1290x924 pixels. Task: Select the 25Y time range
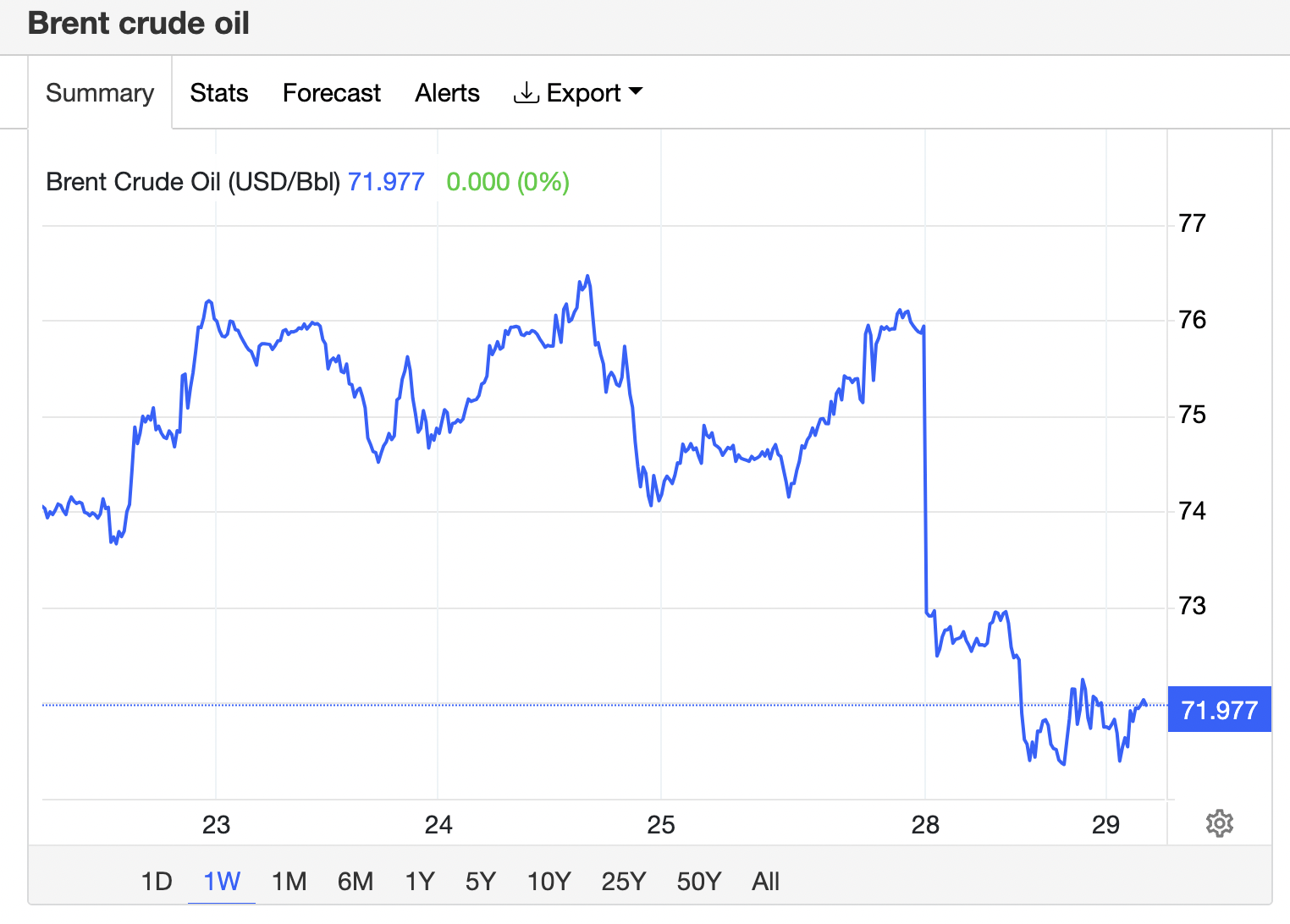click(x=624, y=882)
